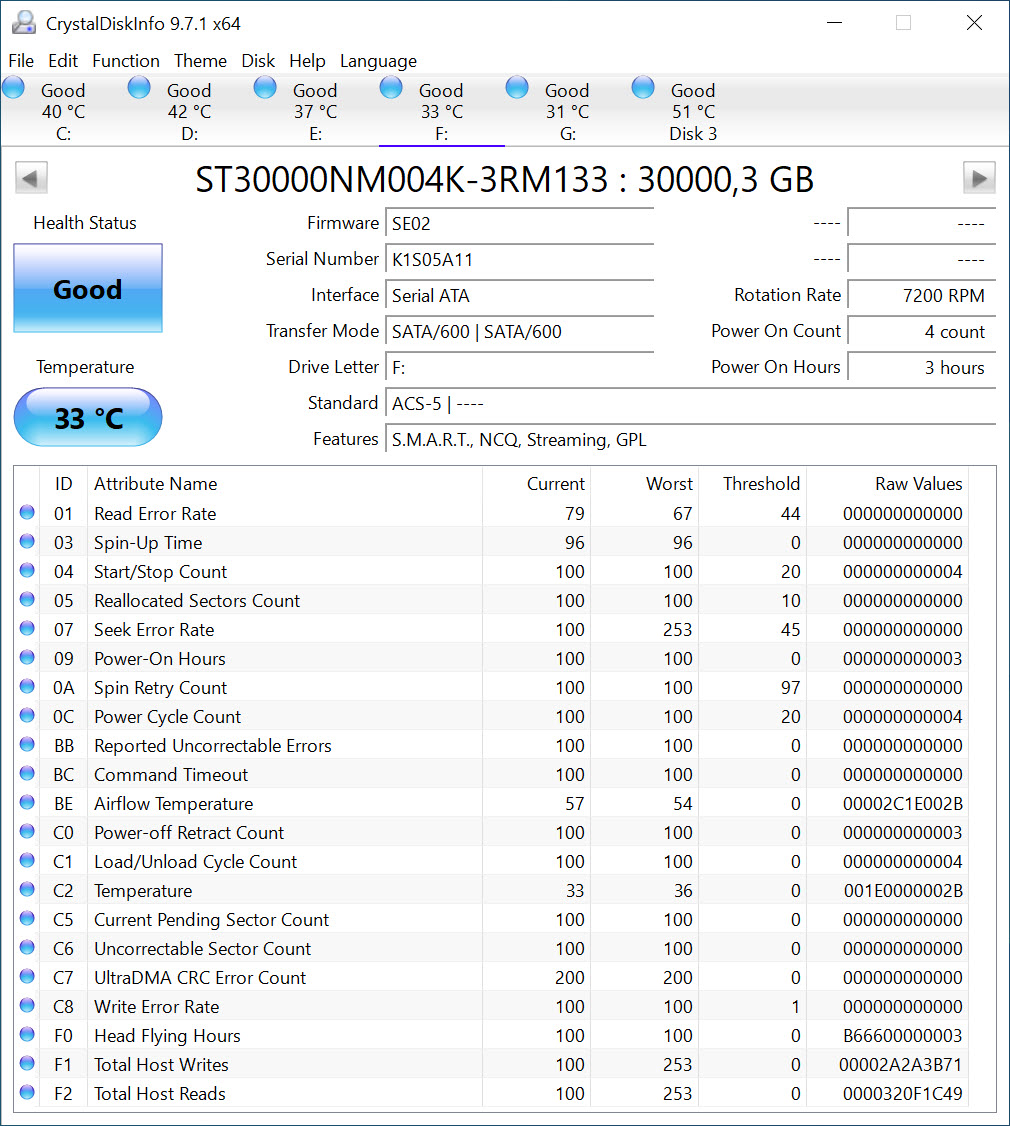The image size is (1010, 1126).
Task: Select the Disk 3 status orb
Action: (644, 89)
